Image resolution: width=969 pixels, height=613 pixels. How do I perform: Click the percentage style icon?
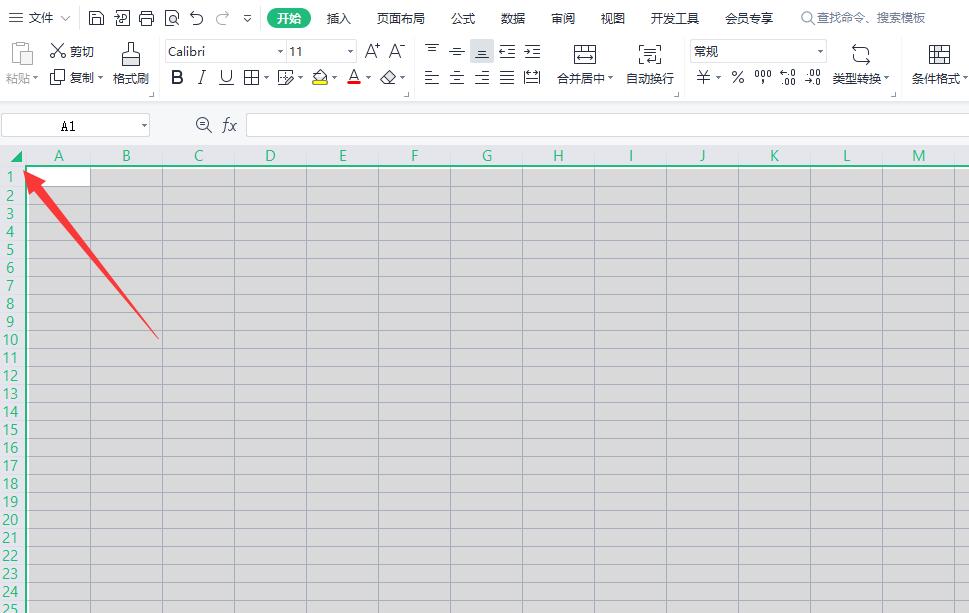[737, 77]
